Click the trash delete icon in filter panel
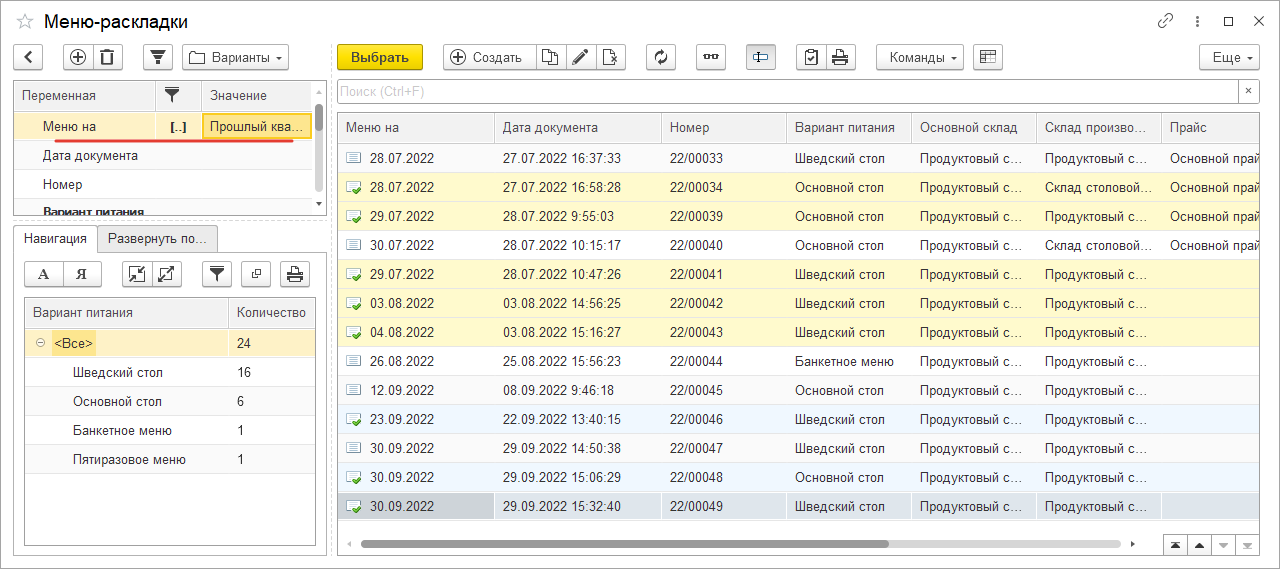Viewport: 1280px width, 569px height. tap(108, 57)
